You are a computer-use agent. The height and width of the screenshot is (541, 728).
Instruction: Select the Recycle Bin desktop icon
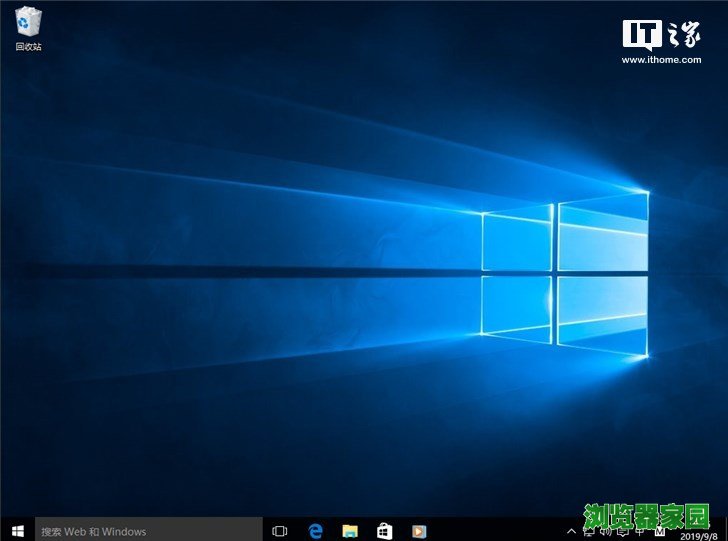click(x=27, y=26)
